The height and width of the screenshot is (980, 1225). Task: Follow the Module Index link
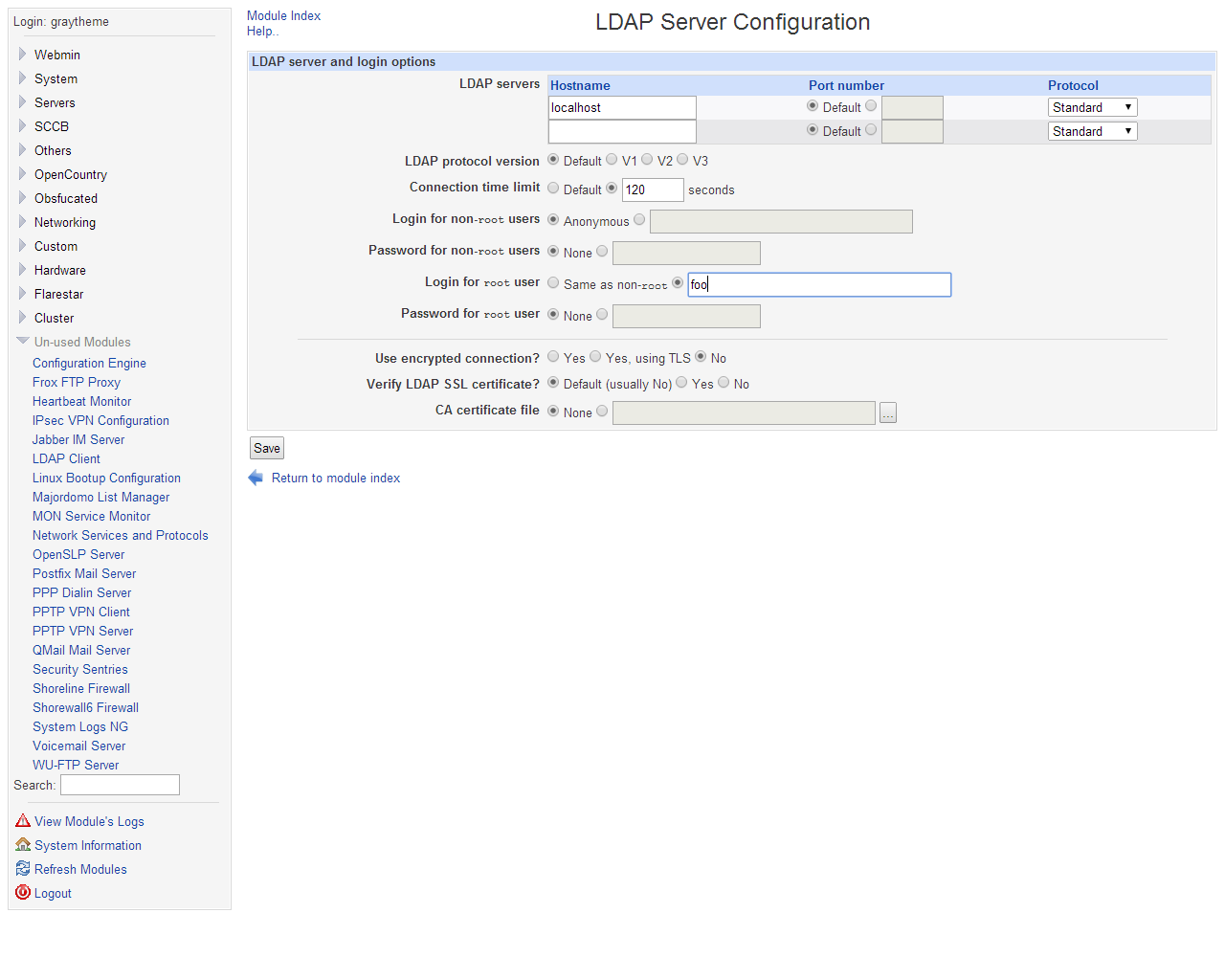click(283, 15)
